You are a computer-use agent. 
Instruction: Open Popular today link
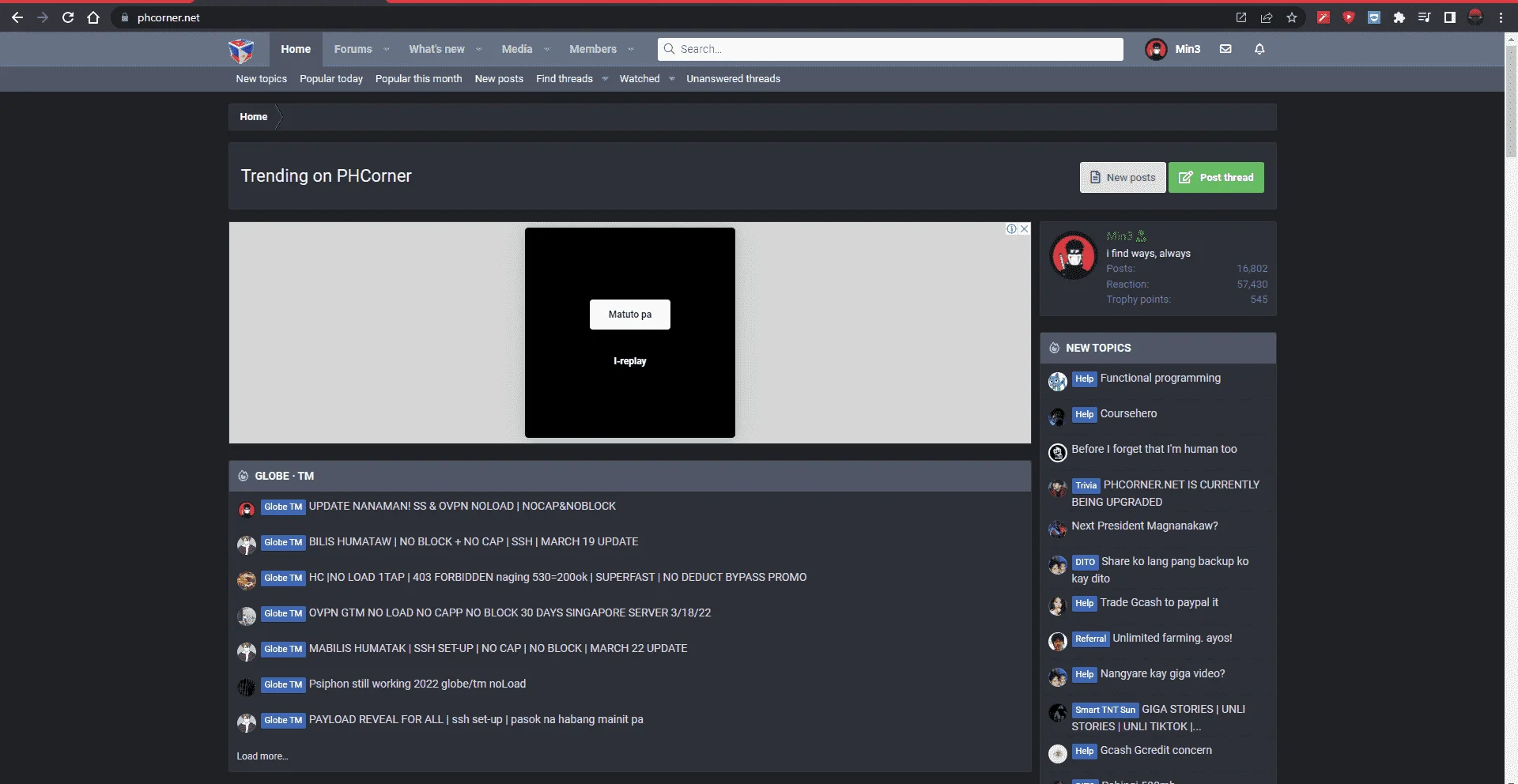tap(331, 79)
